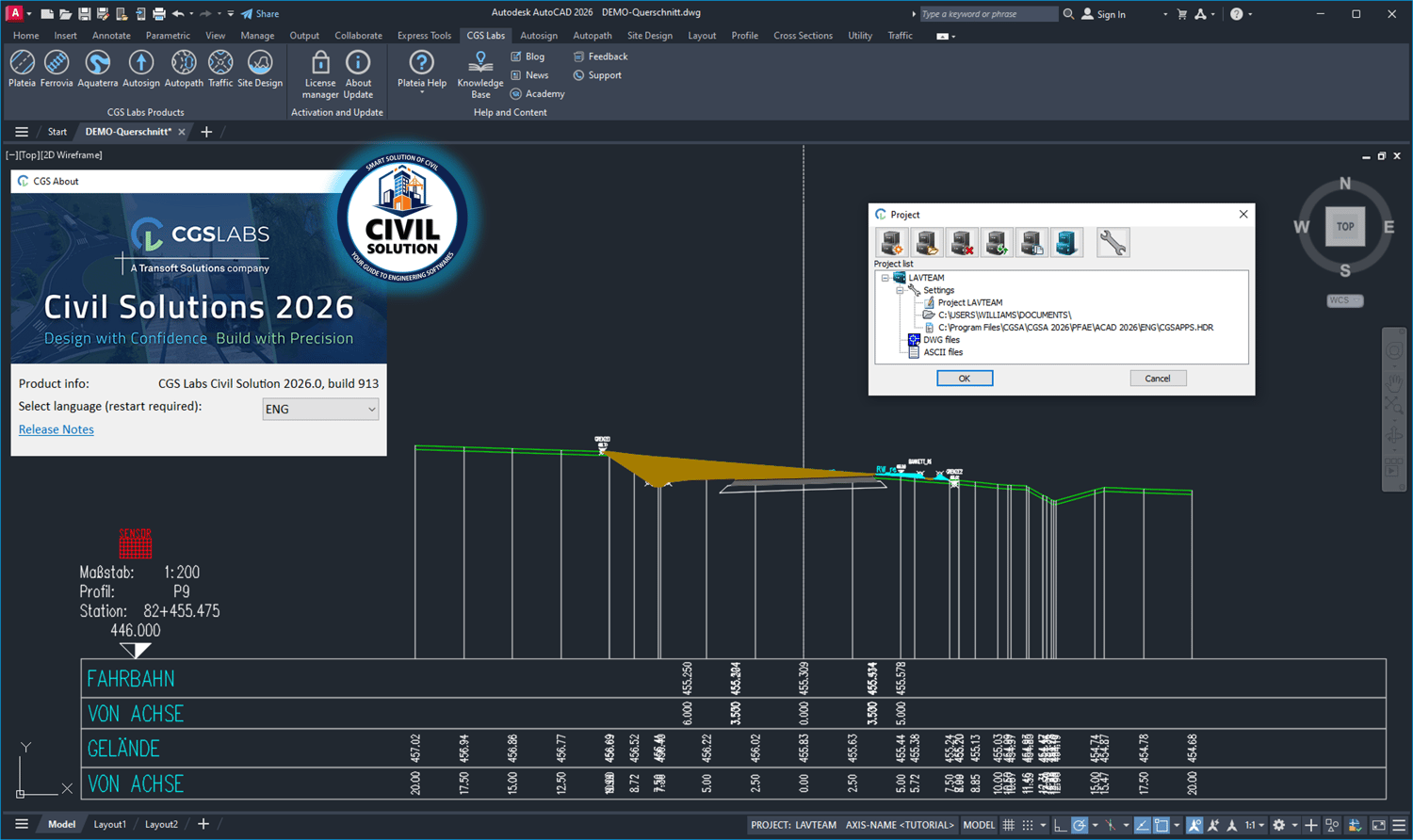Open the status bar Customization menu
The height and width of the screenshot is (840, 1413).
click(1399, 825)
